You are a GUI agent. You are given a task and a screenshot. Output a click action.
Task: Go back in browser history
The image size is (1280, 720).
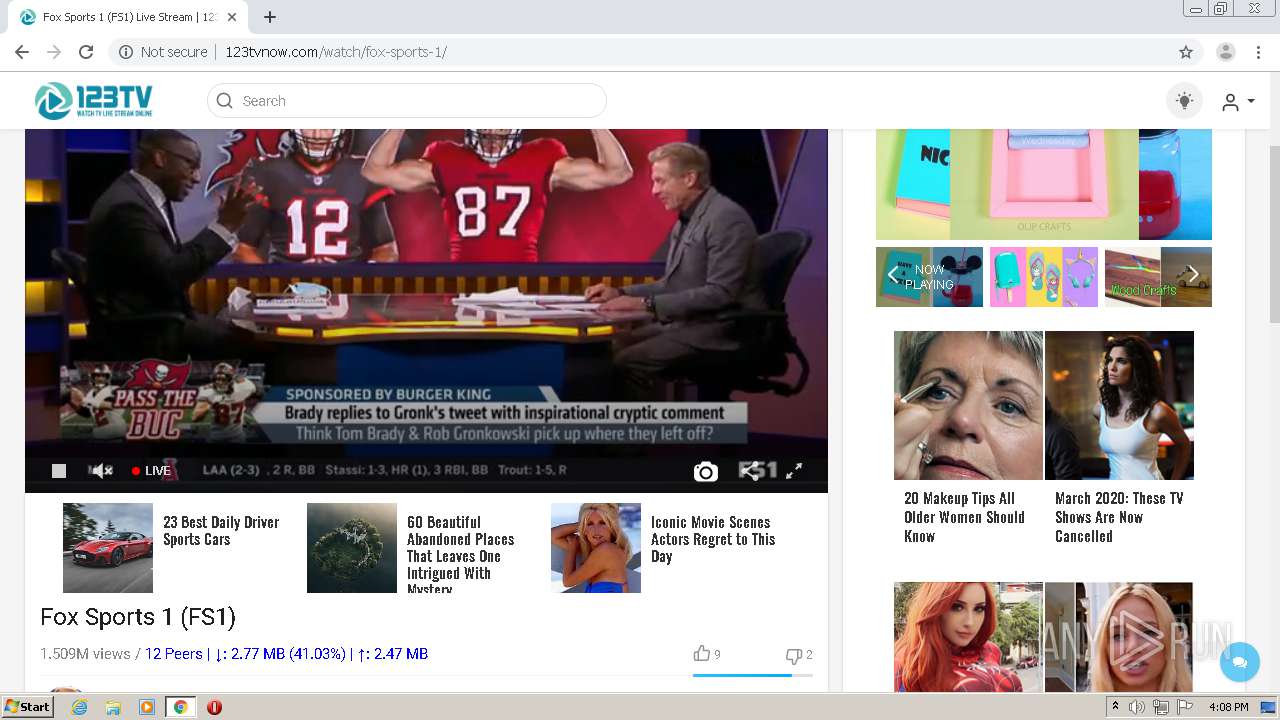[x=22, y=52]
